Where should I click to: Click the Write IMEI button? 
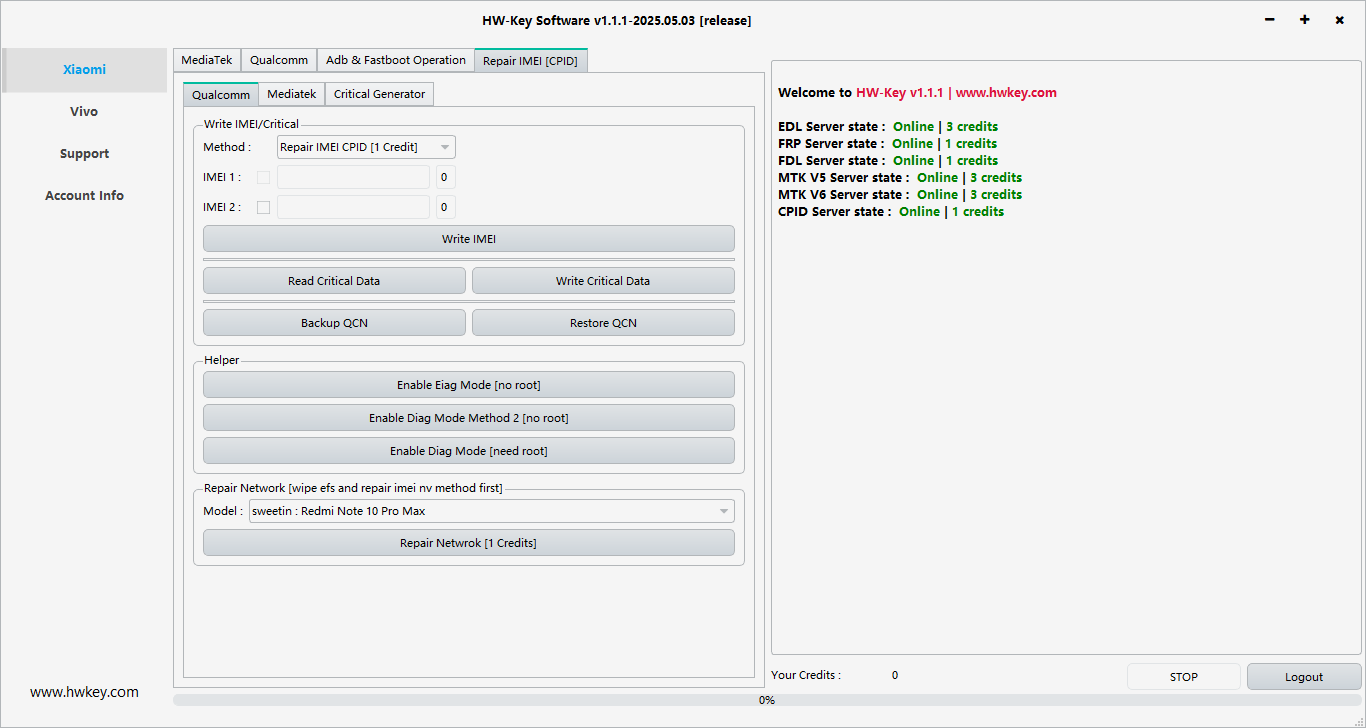[469, 239]
